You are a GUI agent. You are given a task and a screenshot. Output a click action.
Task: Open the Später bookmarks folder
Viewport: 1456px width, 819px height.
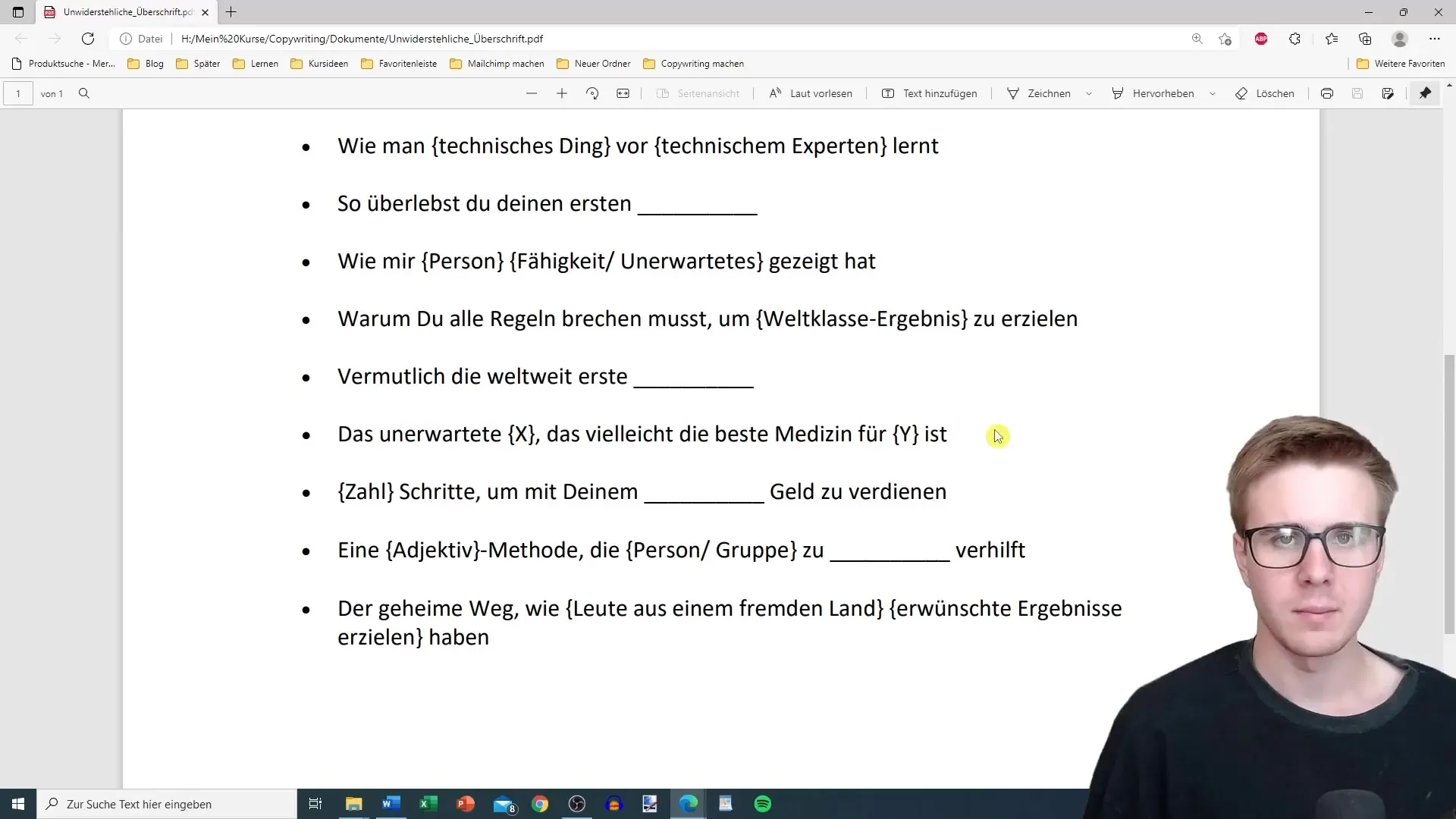click(x=198, y=64)
